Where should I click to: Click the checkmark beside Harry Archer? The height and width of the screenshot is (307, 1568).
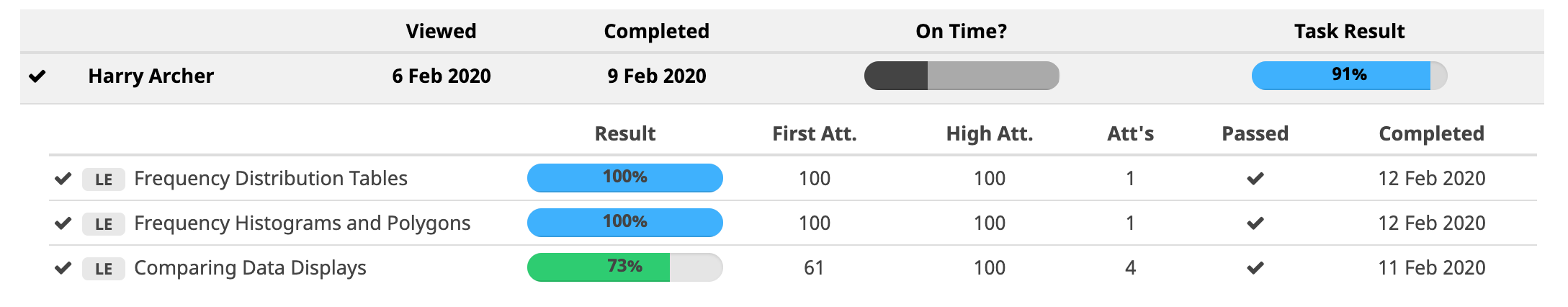point(37,76)
